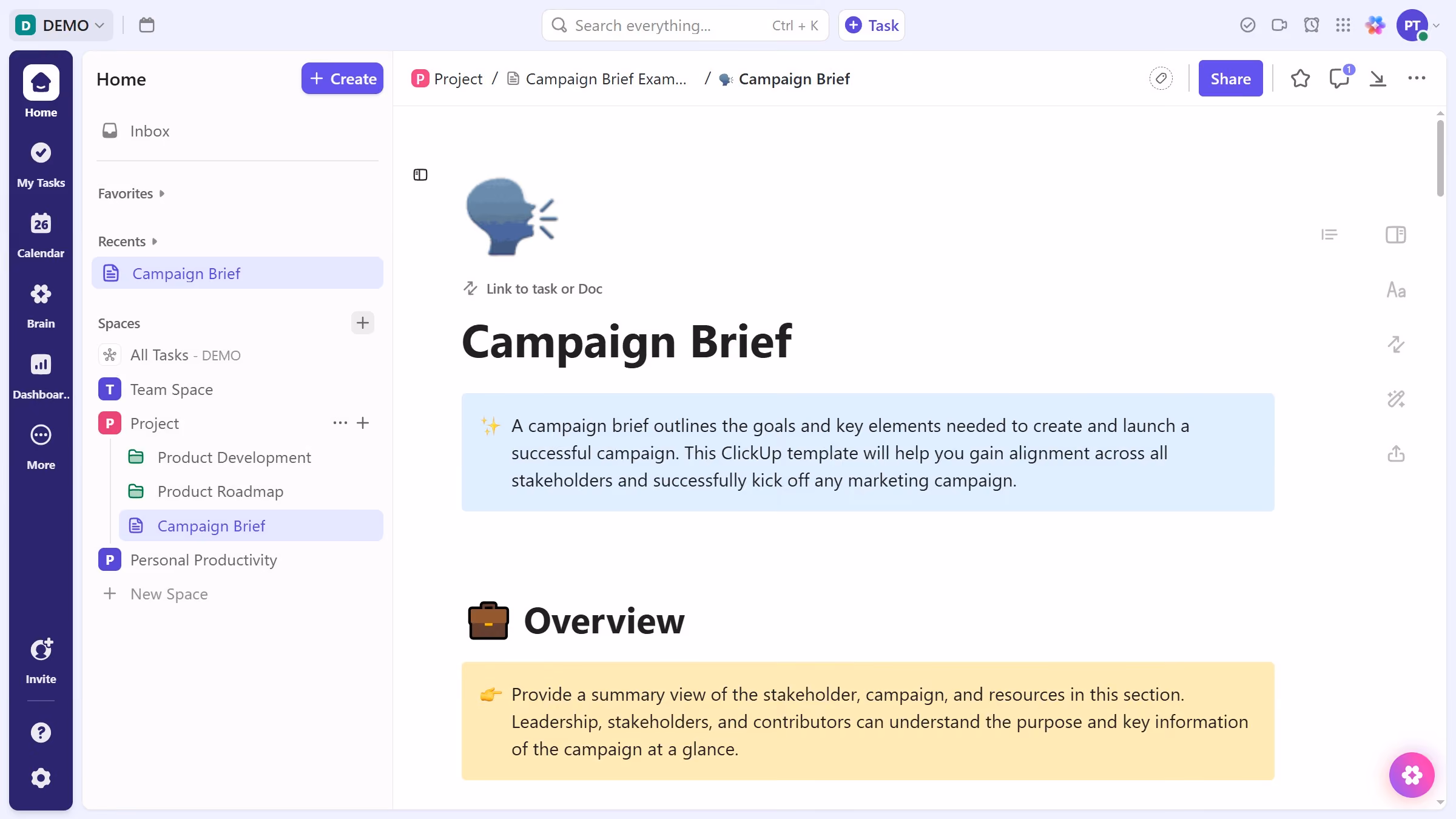This screenshot has width=1456, height=819.
Task: Click the Project breadcrumb
Action: (447, 79)
